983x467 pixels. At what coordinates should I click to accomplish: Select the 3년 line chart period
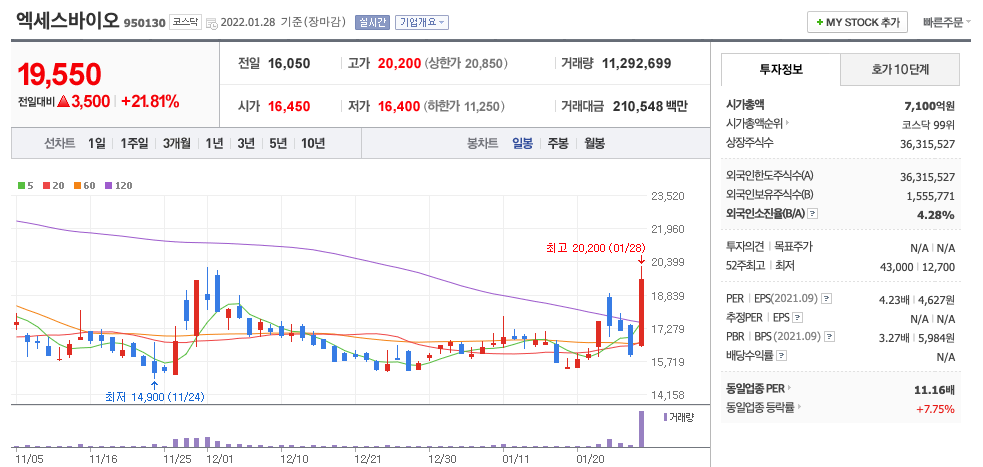(246, 144)
